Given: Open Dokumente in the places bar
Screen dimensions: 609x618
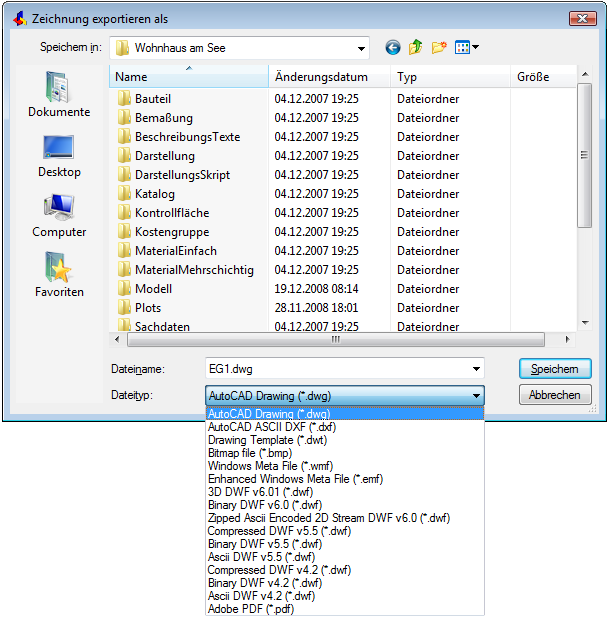Looking at the screenshot, I should (x=59, y=94).
